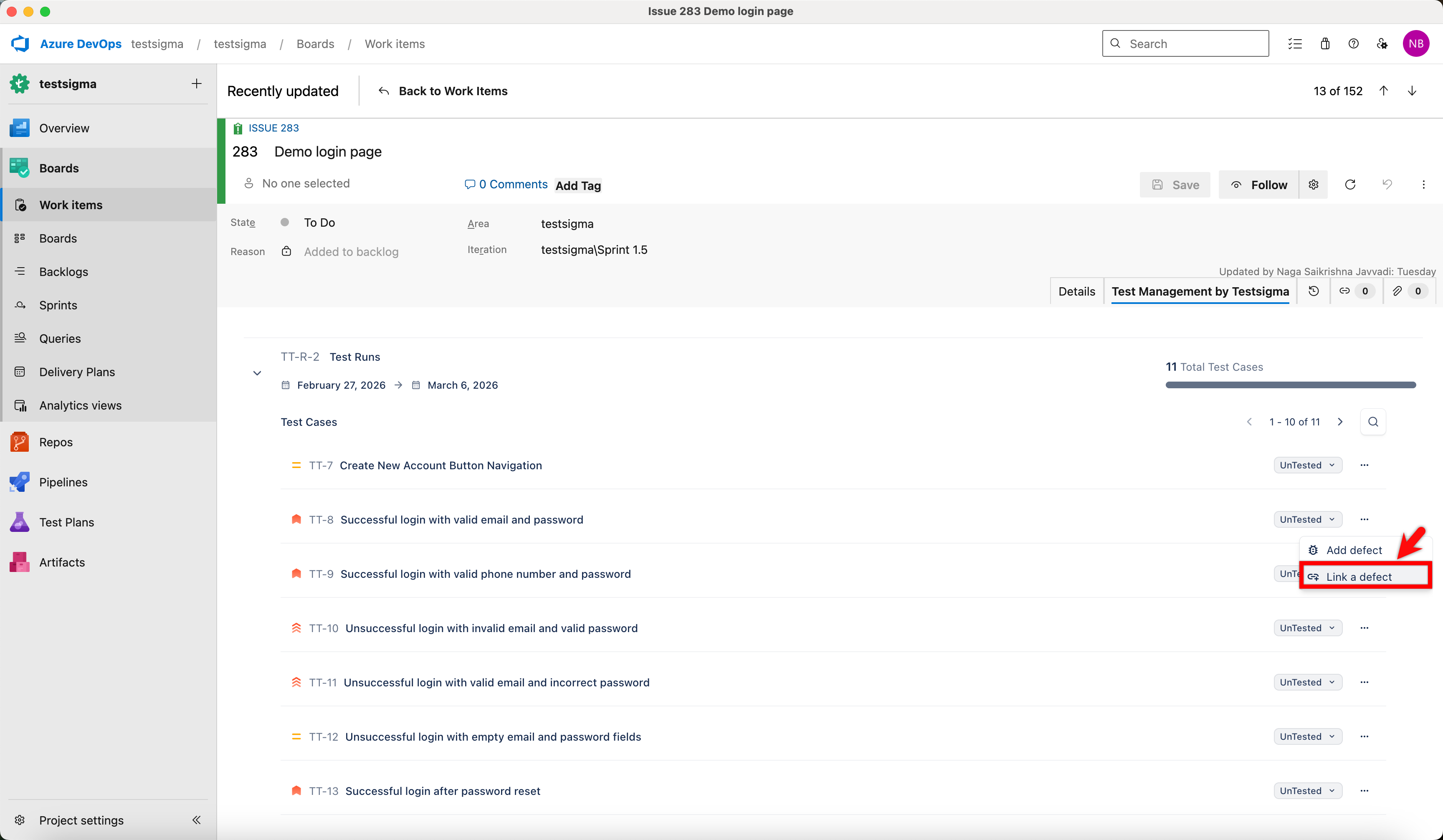Viewport: 1443px width, 840px height.
Task: Open more options for TT-11 test case
Action: [1365, 683]
